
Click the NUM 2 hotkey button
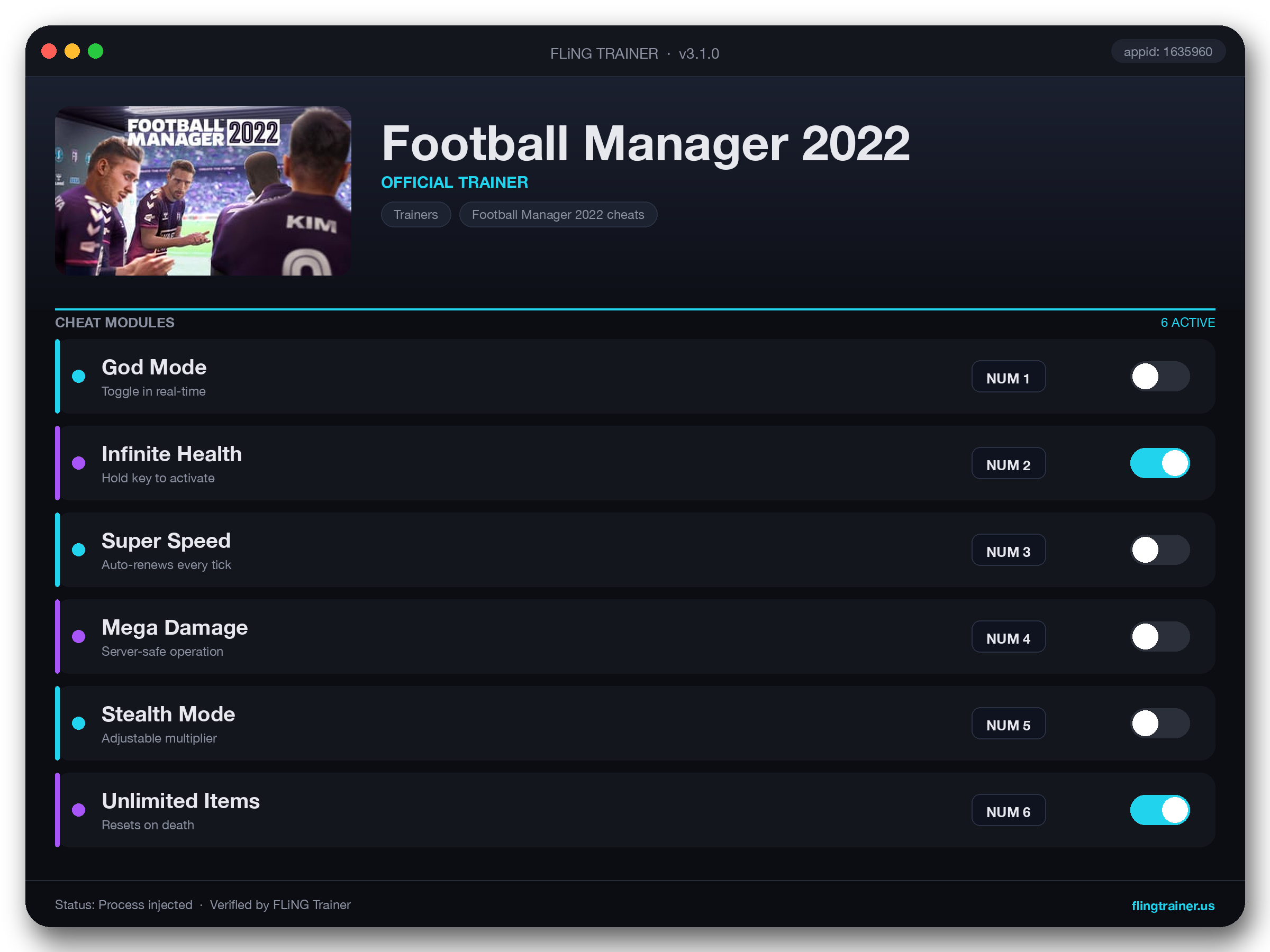pyautogui.click(x=1008, y=463)
